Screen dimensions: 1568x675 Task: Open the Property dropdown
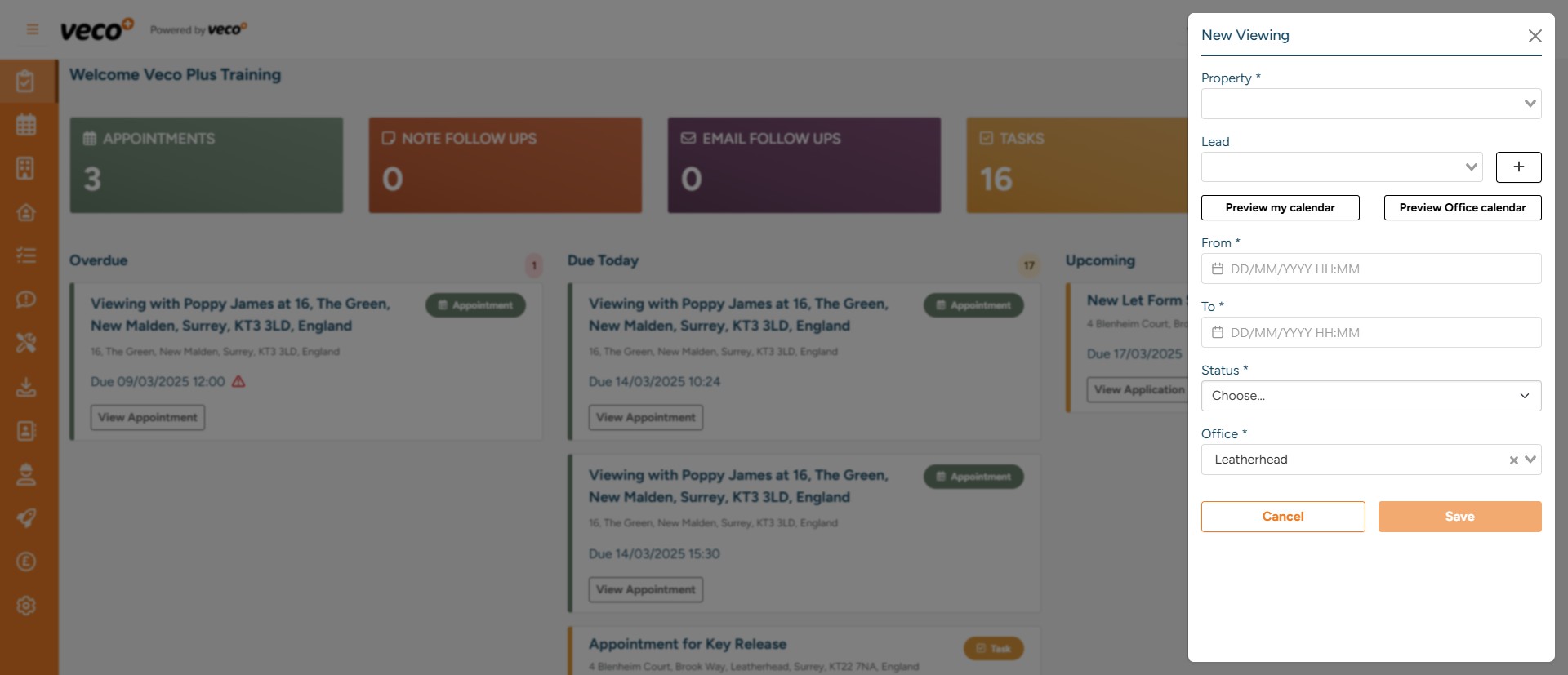point(1371,104)
